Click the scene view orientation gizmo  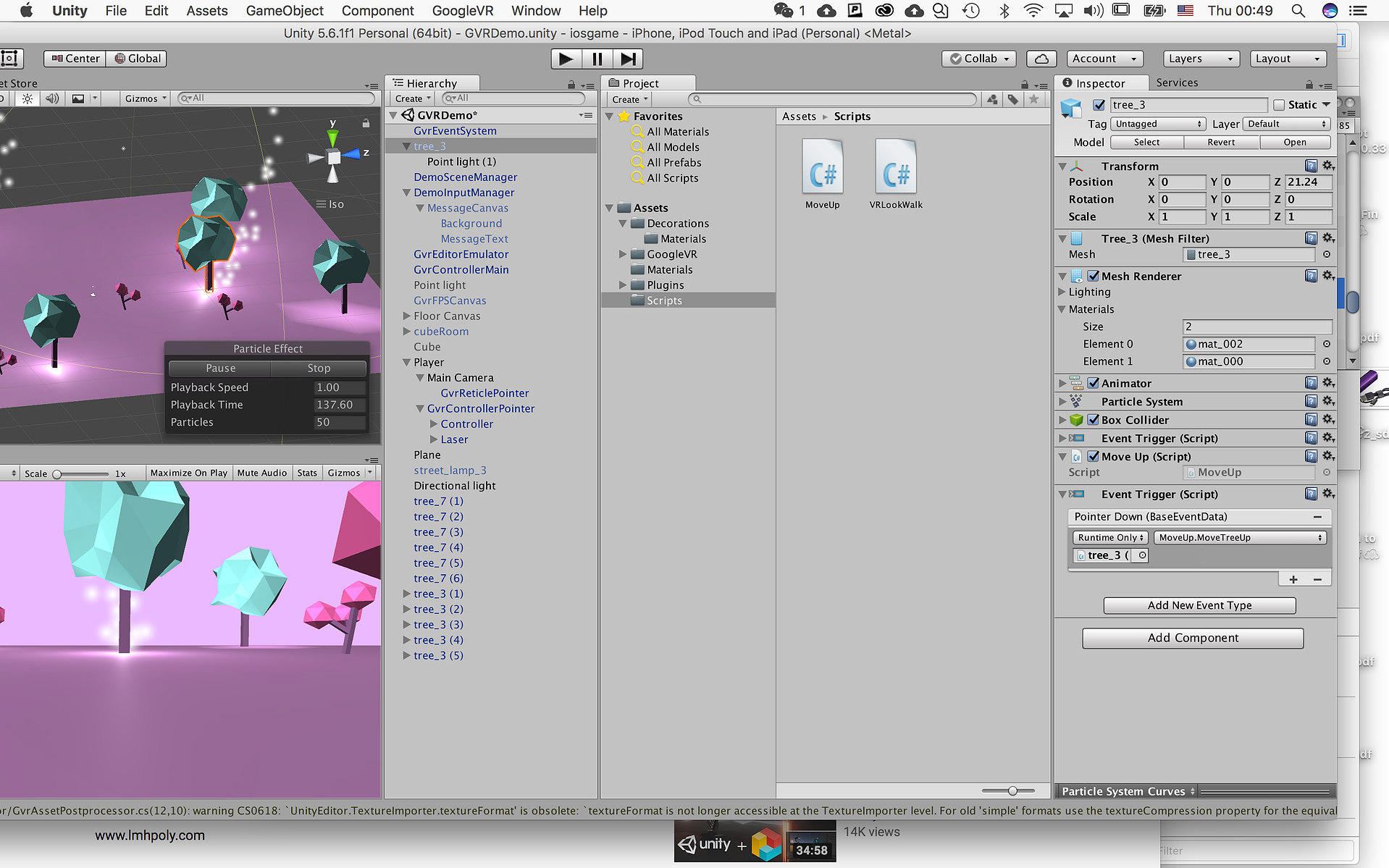coord(333,156)
